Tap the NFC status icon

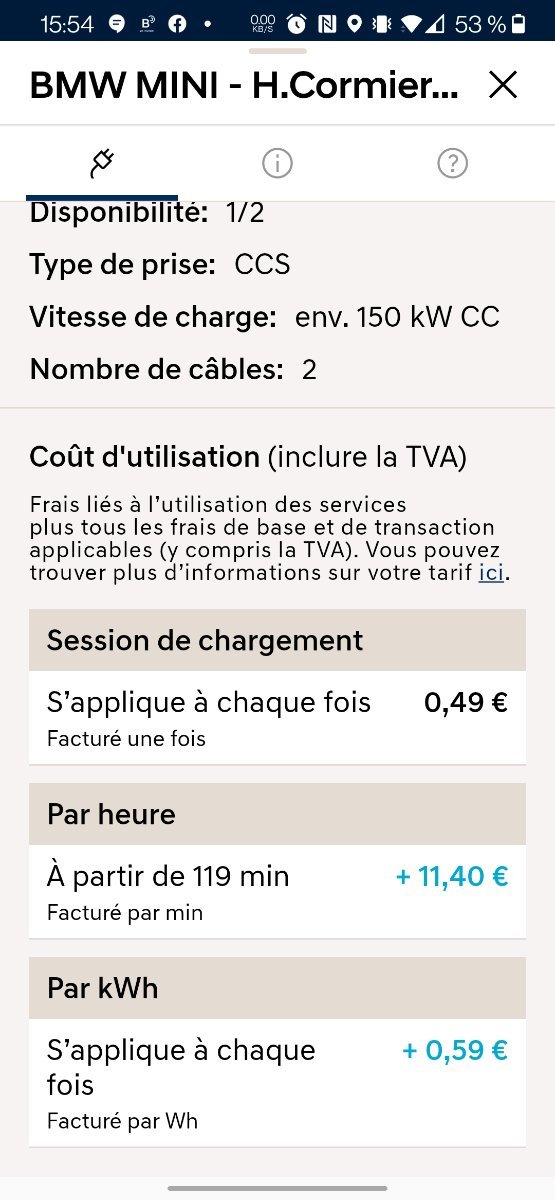(x=327, y=23)
